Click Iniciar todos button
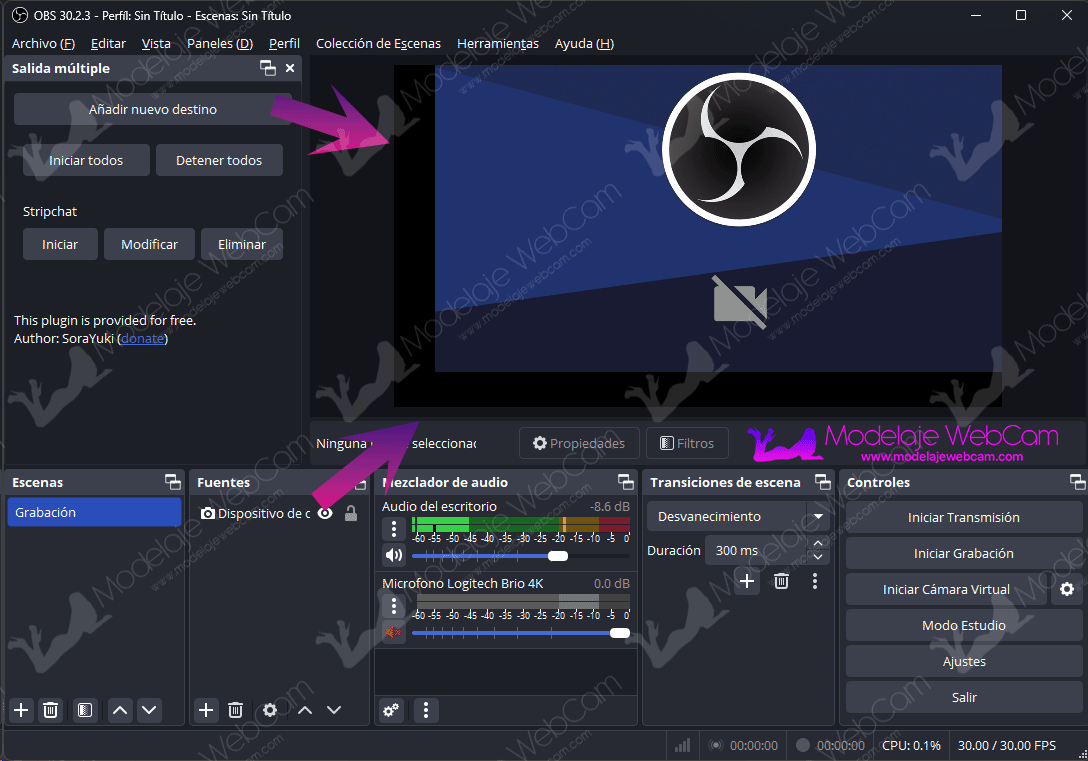This screenshot has height=761, width=1088. click(x=86, y=160)
